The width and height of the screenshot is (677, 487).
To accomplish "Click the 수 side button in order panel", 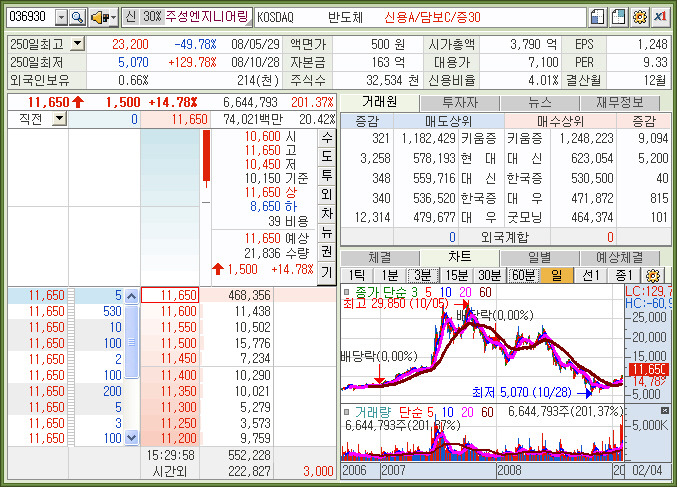I will coord(326,138).
